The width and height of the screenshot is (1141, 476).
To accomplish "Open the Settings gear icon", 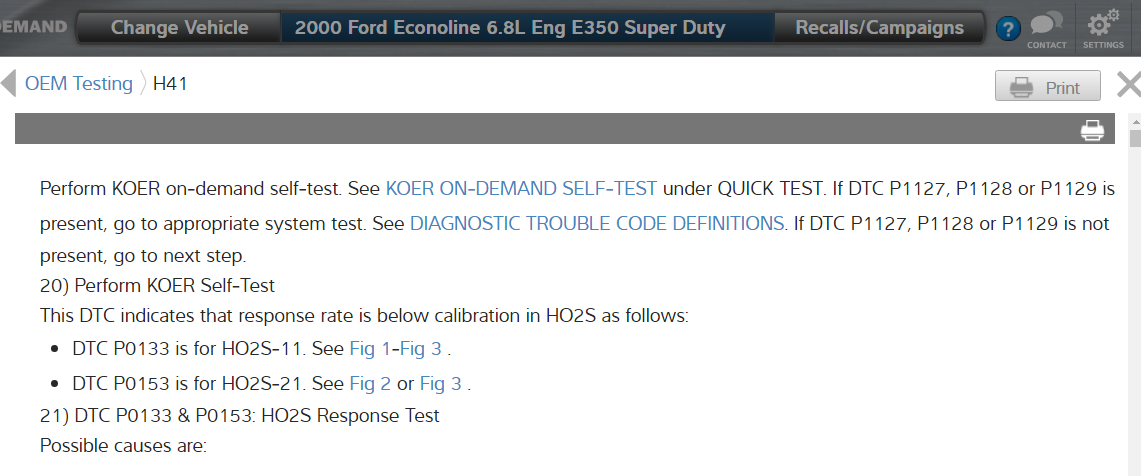I will (1103, 27).
